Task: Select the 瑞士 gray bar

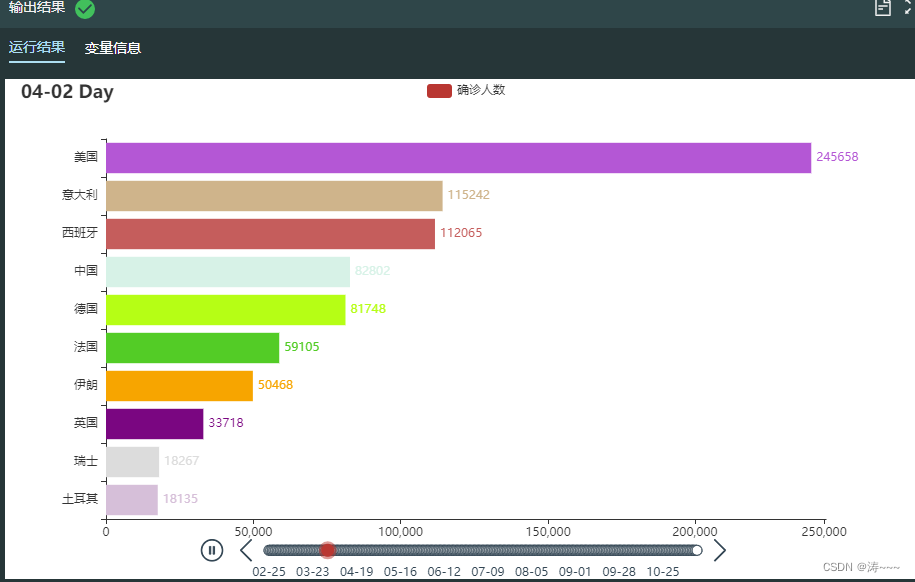Action: coord(132,461)
